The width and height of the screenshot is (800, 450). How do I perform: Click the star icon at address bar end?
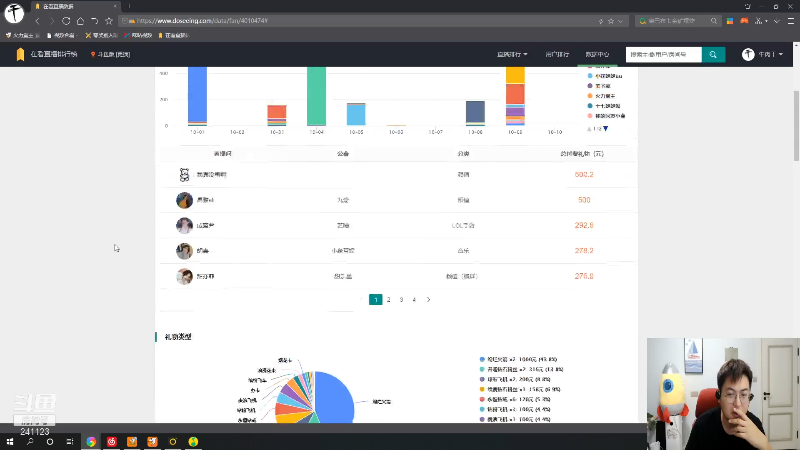pos(611,21)
